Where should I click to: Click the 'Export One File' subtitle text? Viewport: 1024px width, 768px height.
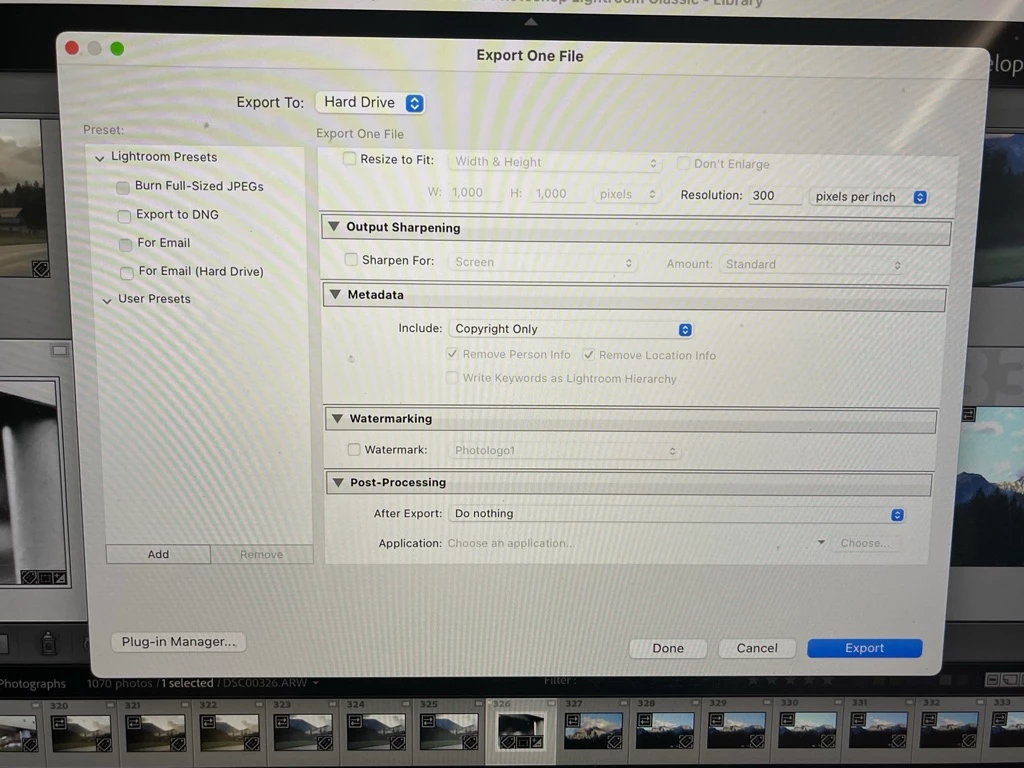tap(360, 134)
